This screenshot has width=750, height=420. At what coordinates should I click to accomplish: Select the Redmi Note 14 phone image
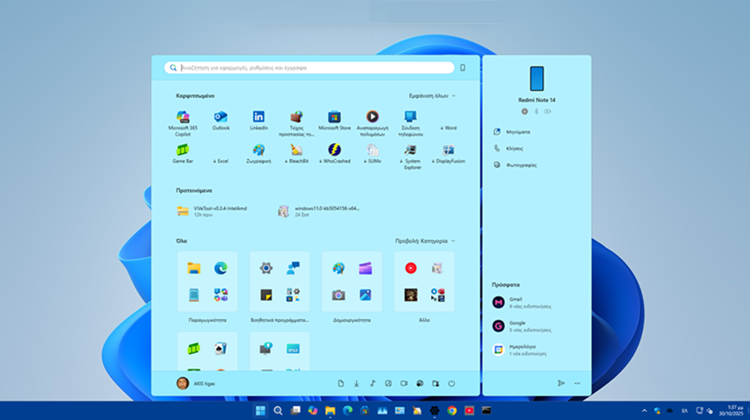pyautogui.click(x=537, y=78)
